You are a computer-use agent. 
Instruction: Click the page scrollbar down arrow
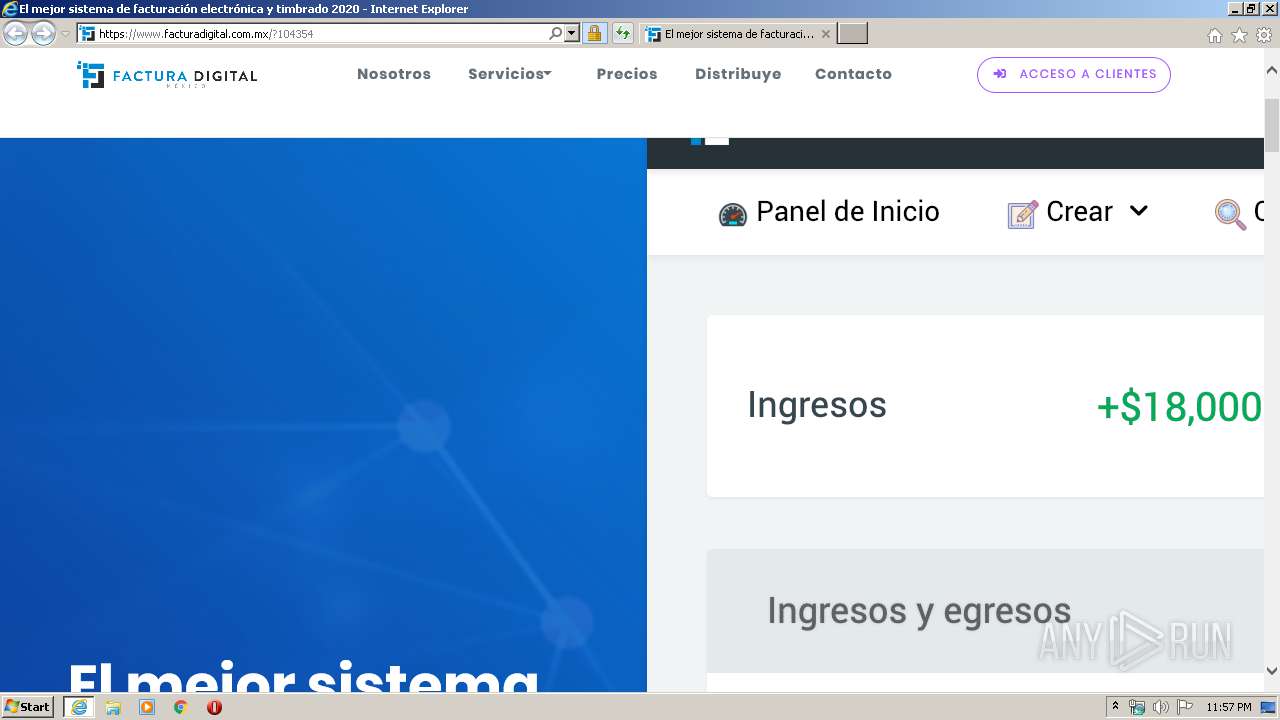click(x=1272, y=671)
